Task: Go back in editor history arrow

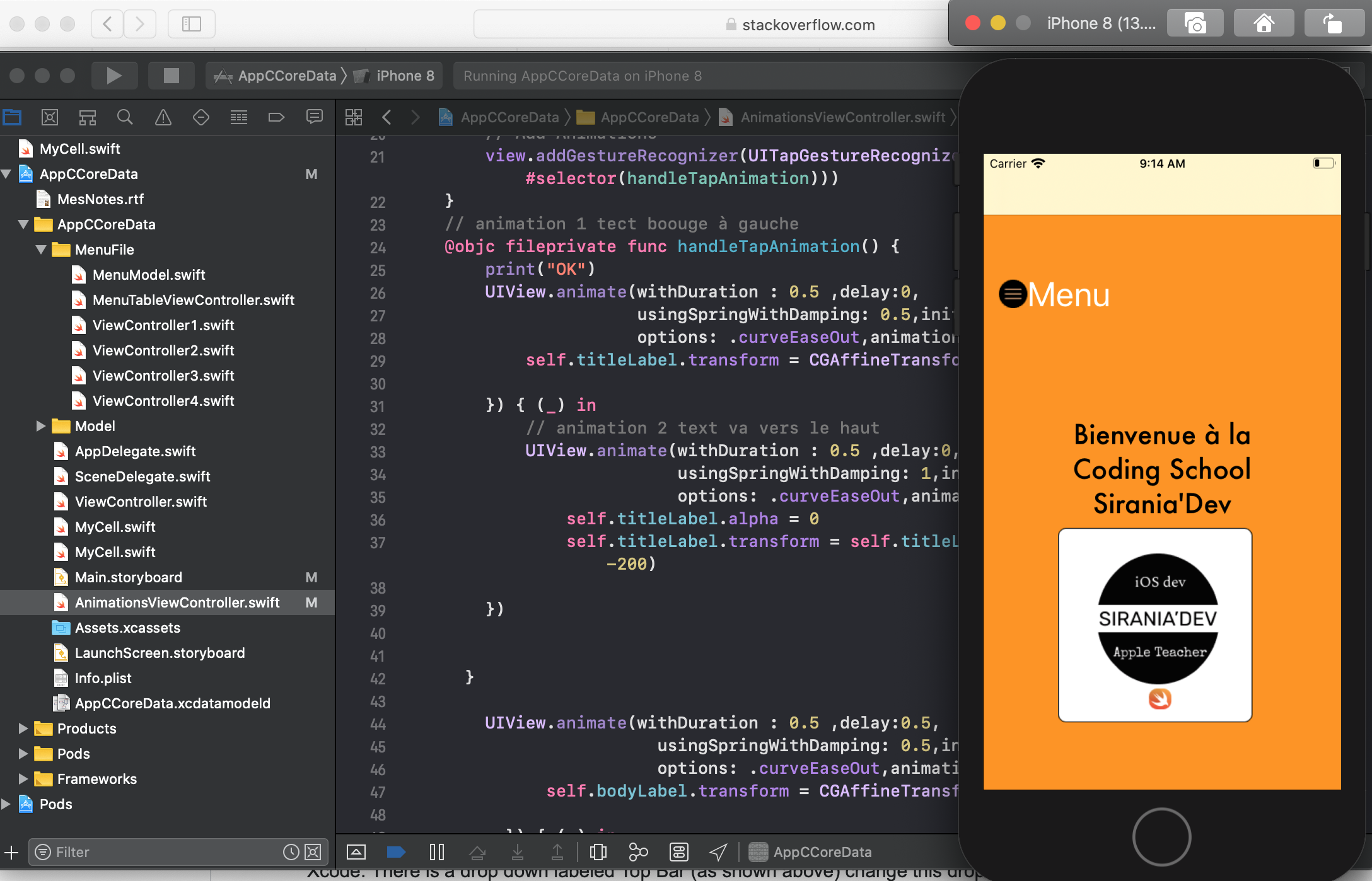Action: pos(387,117)
